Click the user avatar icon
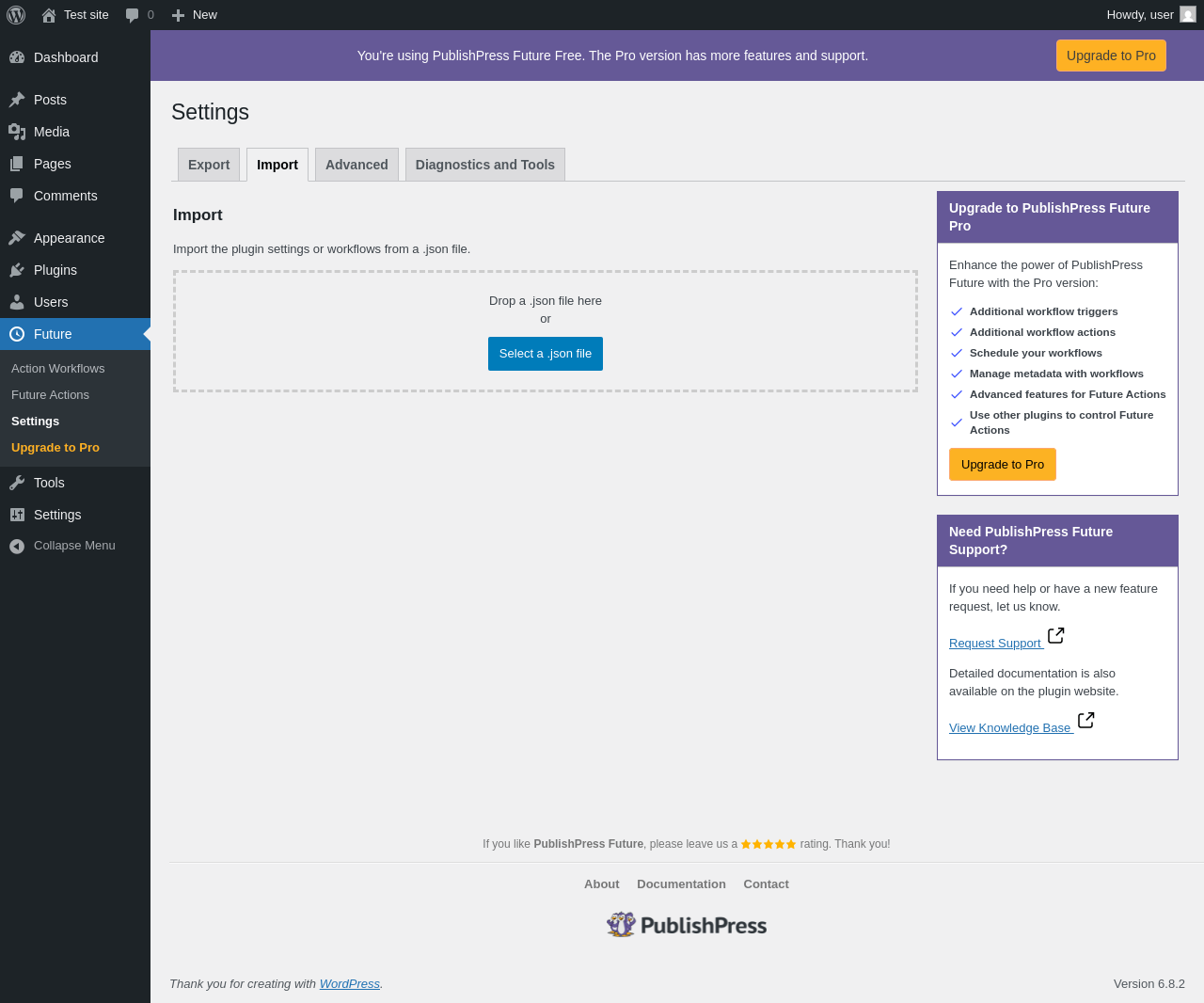Image resolution: width=1204 pixels, height=1003 pixels. click(x=1188, y=14)
